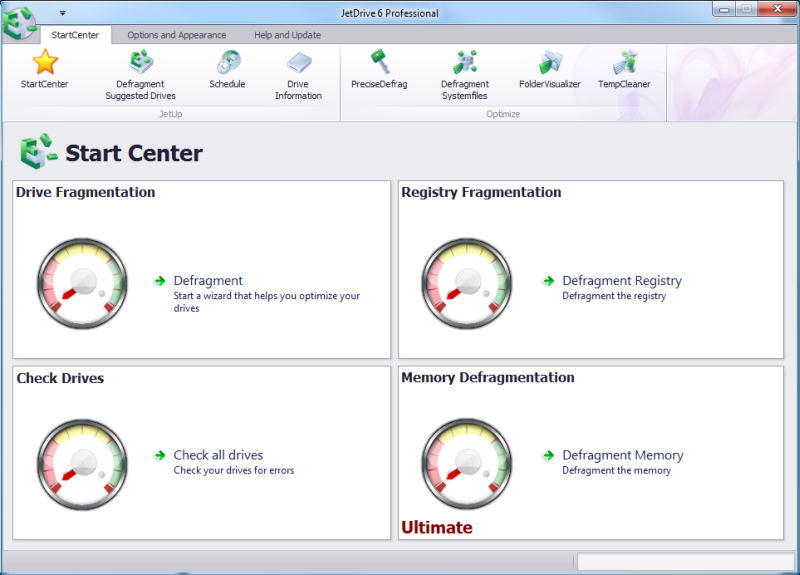Start PreciseDefrag tool
The height and width of the screenshot is (575, 800).
pyautogui.click(x=379, y=70)
